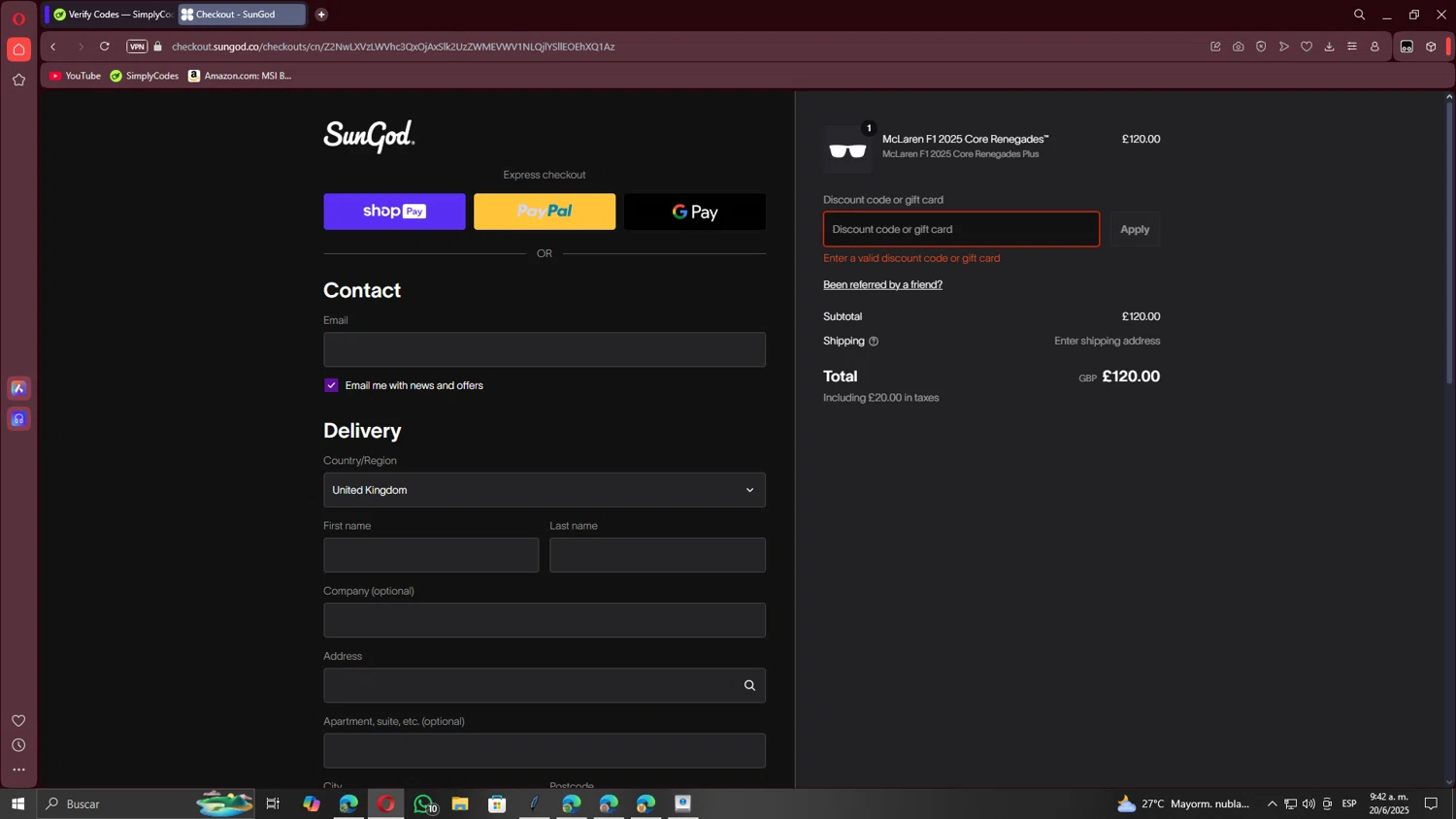Open the edit page icon in address bar

[1215, 47]
